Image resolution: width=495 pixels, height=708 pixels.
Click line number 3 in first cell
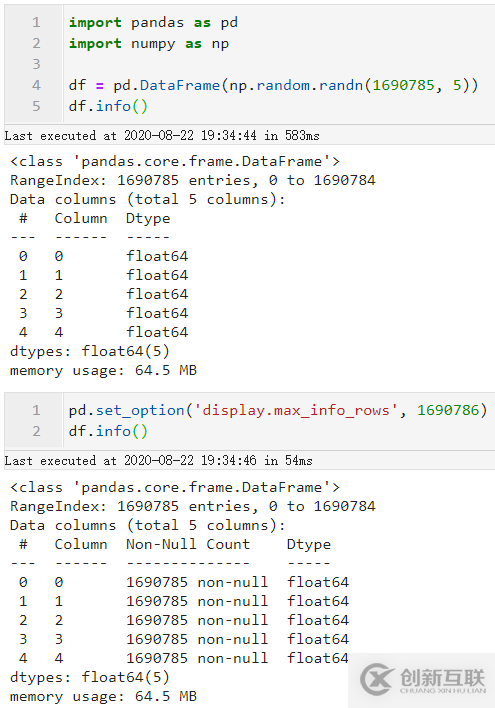[x=36, y=64]
